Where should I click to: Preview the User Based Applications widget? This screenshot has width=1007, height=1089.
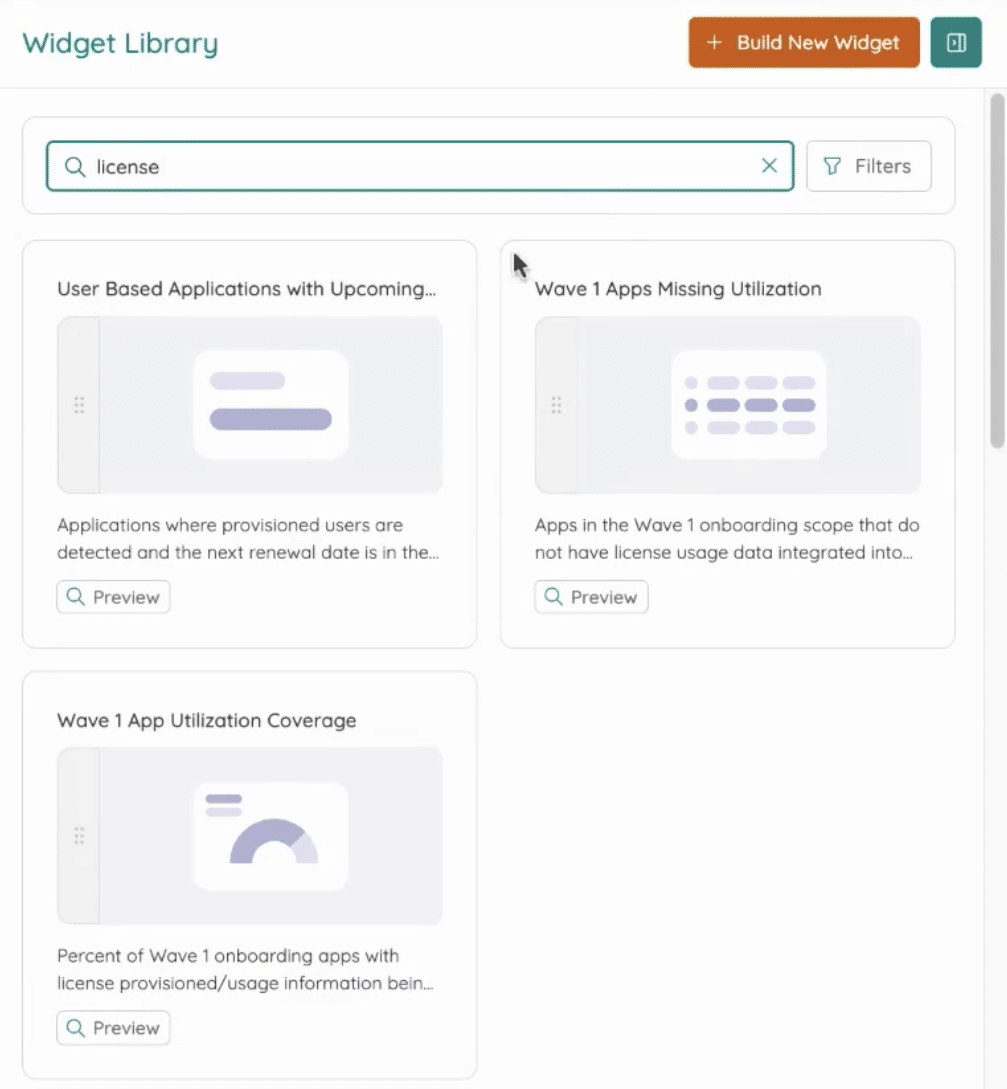(x=113, y=596)
